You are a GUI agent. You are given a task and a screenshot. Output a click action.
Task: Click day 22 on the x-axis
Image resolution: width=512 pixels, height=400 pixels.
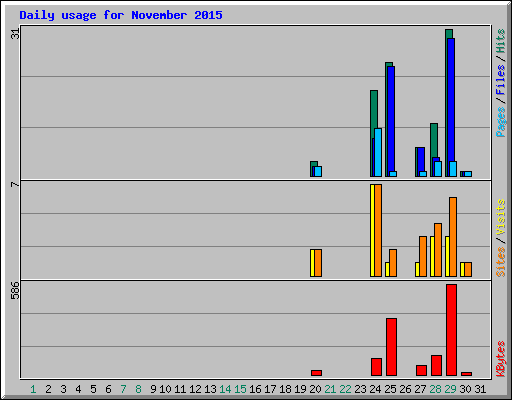[x=345, y=389]
